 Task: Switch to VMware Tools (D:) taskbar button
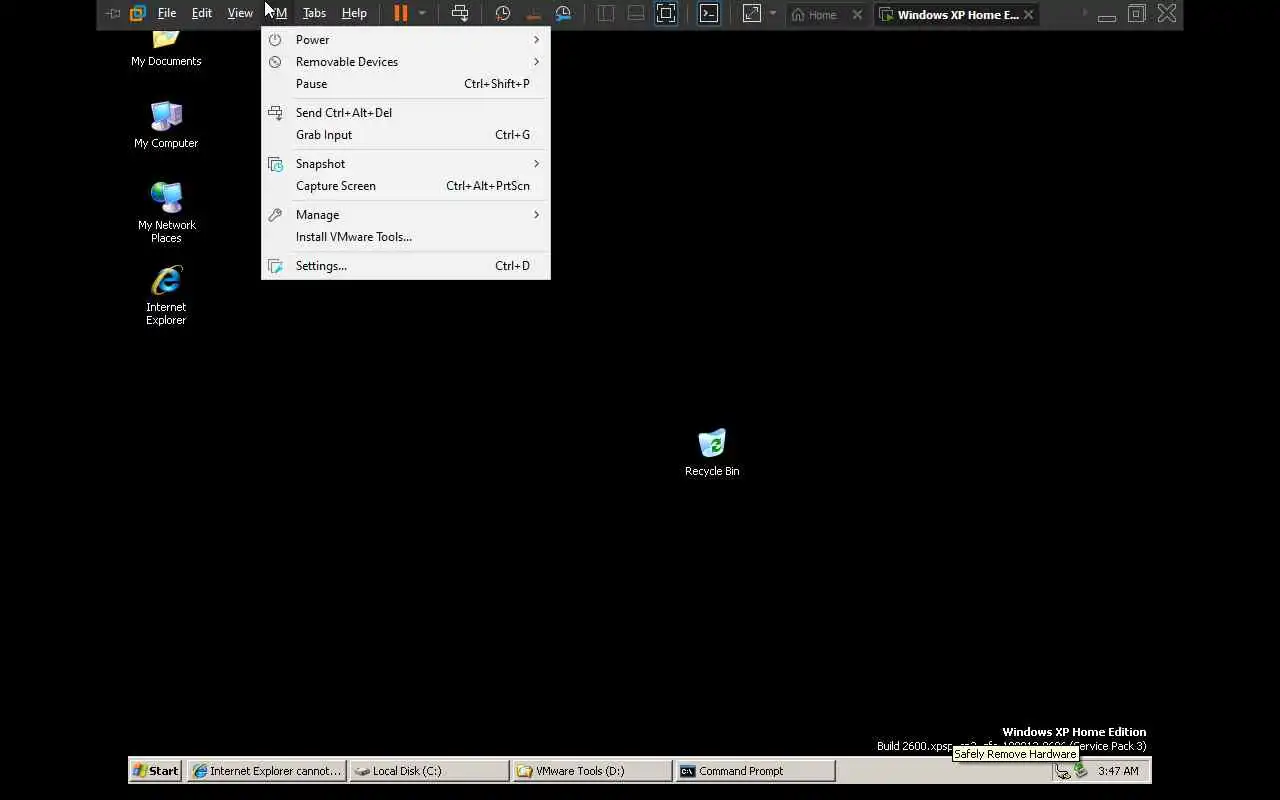(593, 771)
